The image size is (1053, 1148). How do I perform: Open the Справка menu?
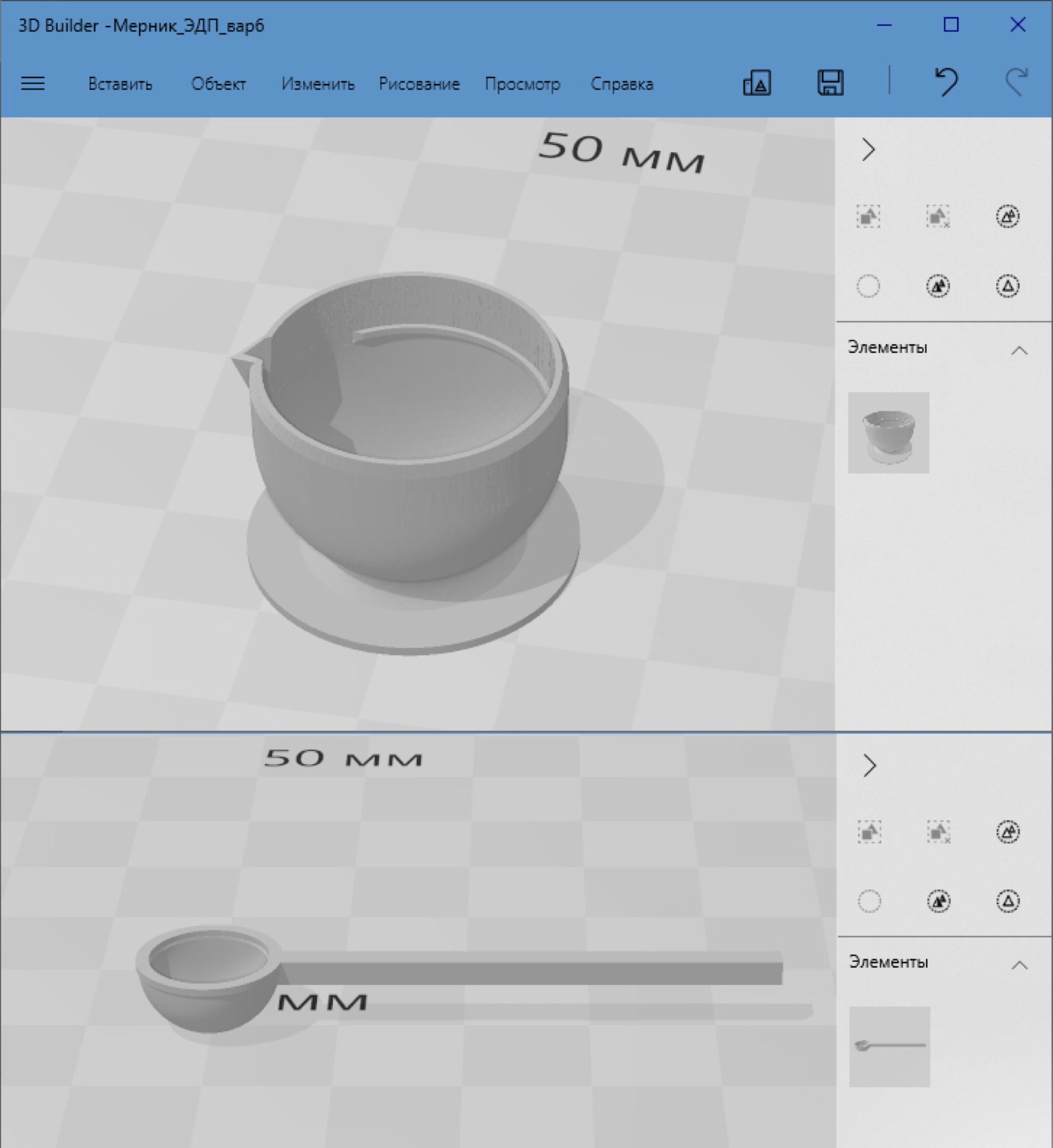(x=621, y=84)
